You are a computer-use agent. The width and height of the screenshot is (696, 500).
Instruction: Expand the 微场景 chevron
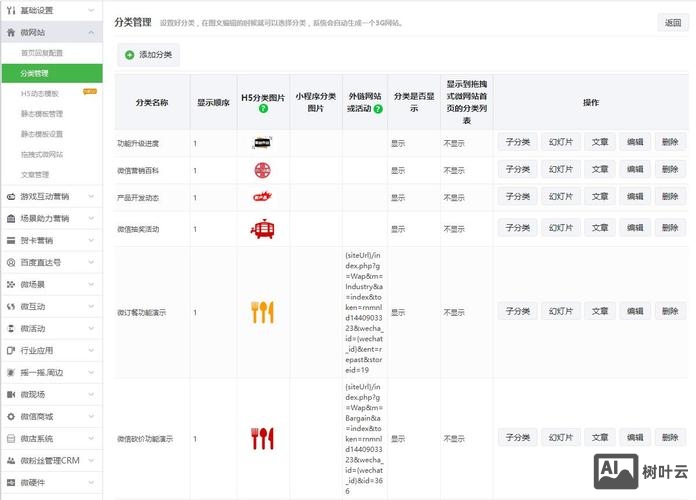point(91,284)
